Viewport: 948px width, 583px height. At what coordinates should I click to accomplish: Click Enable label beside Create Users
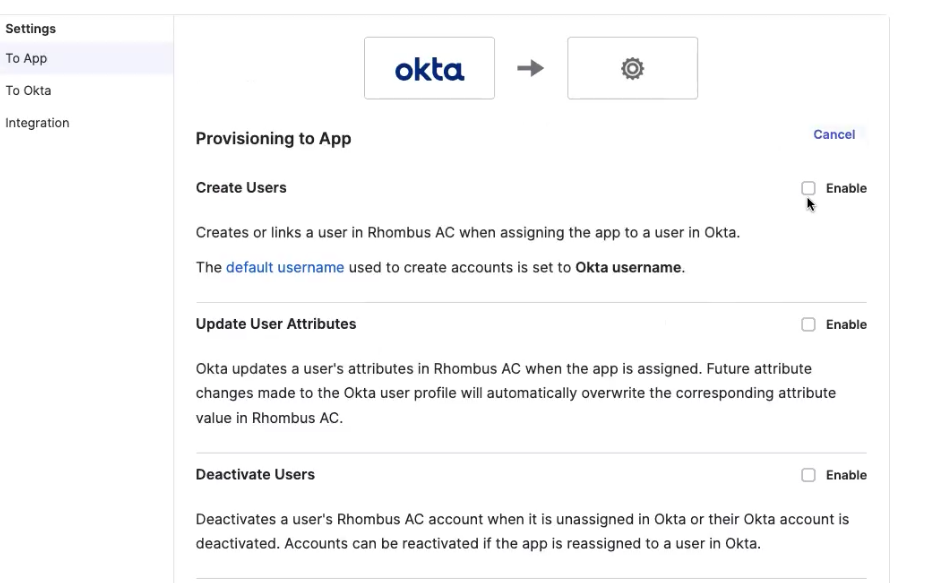point(846,188)
